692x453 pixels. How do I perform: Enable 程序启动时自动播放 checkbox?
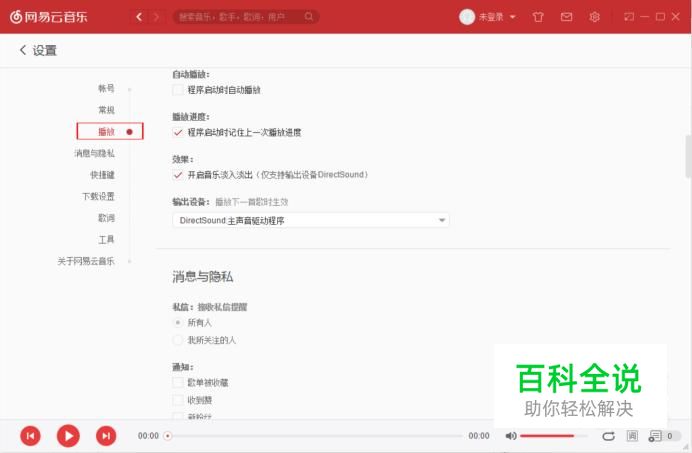[x=178, y=90]
